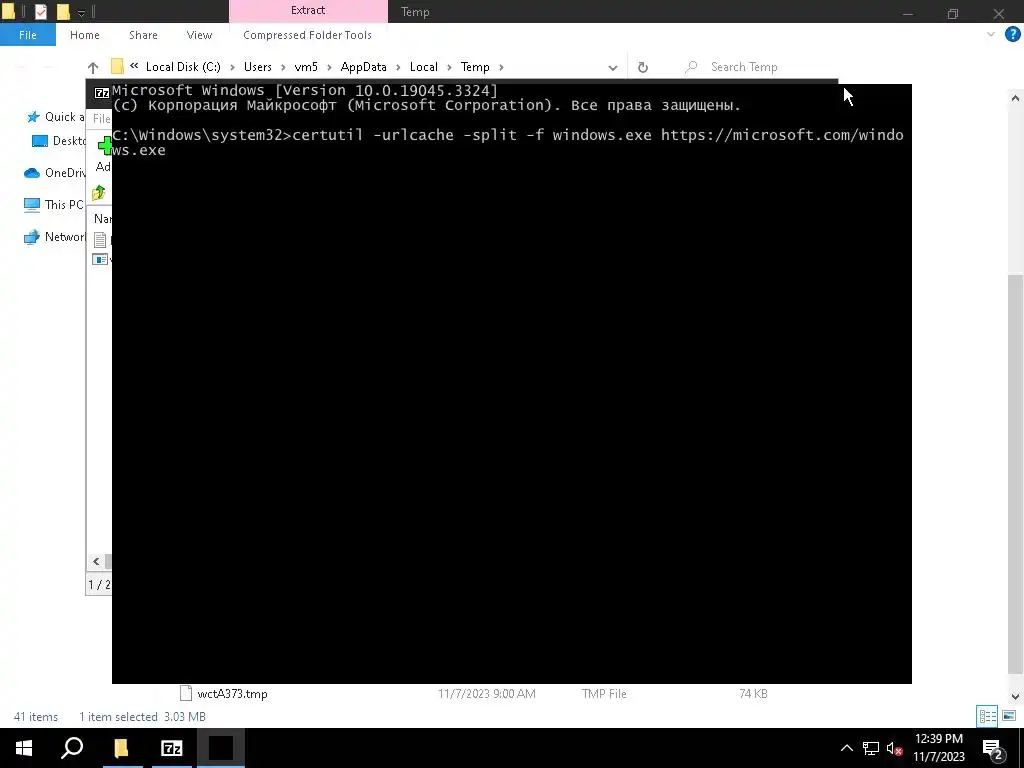1024x768 pixels.
Task: Open the Share ribbon tab
Action: 143,35
